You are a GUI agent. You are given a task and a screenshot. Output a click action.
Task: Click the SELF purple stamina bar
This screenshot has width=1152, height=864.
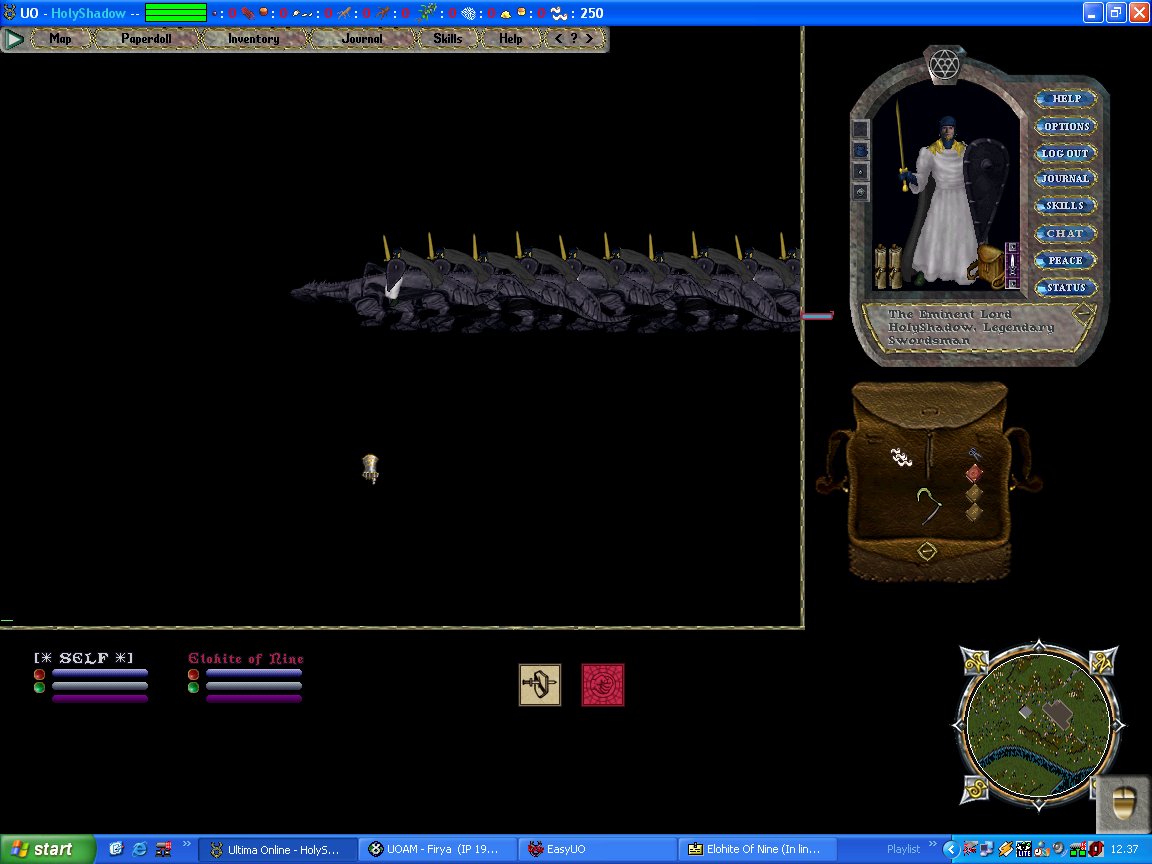100,698
